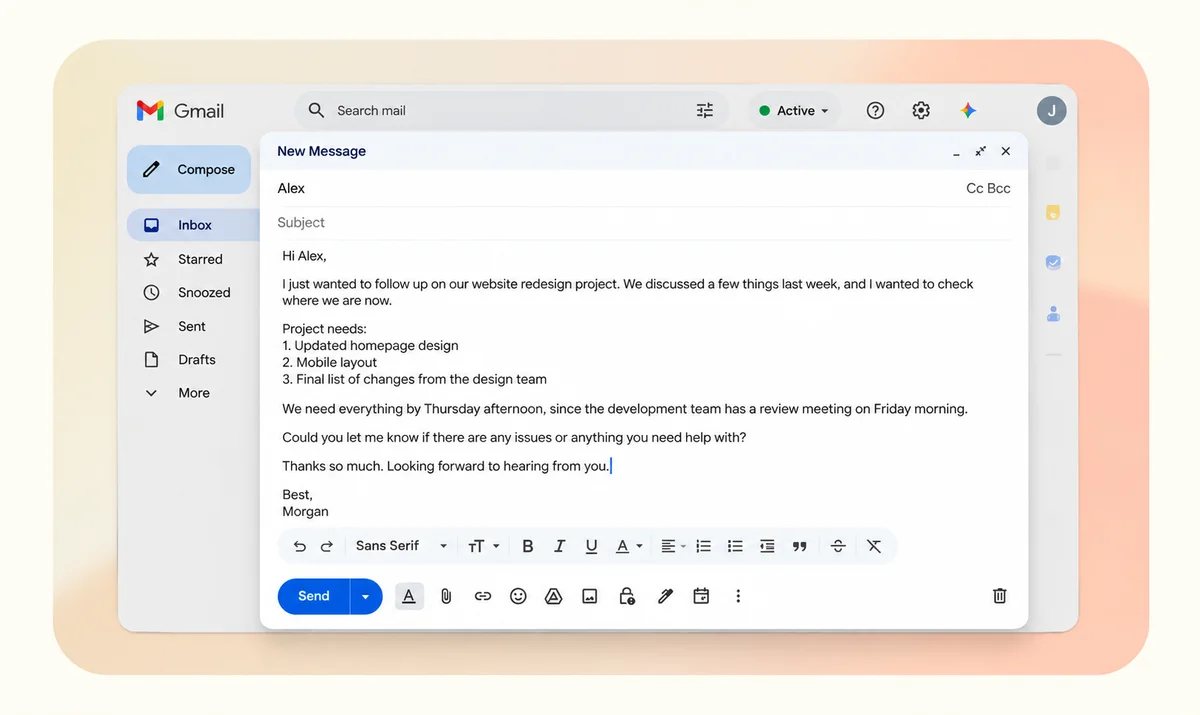
Task: Open the Help question mark icon
Action: pos(875,111)
